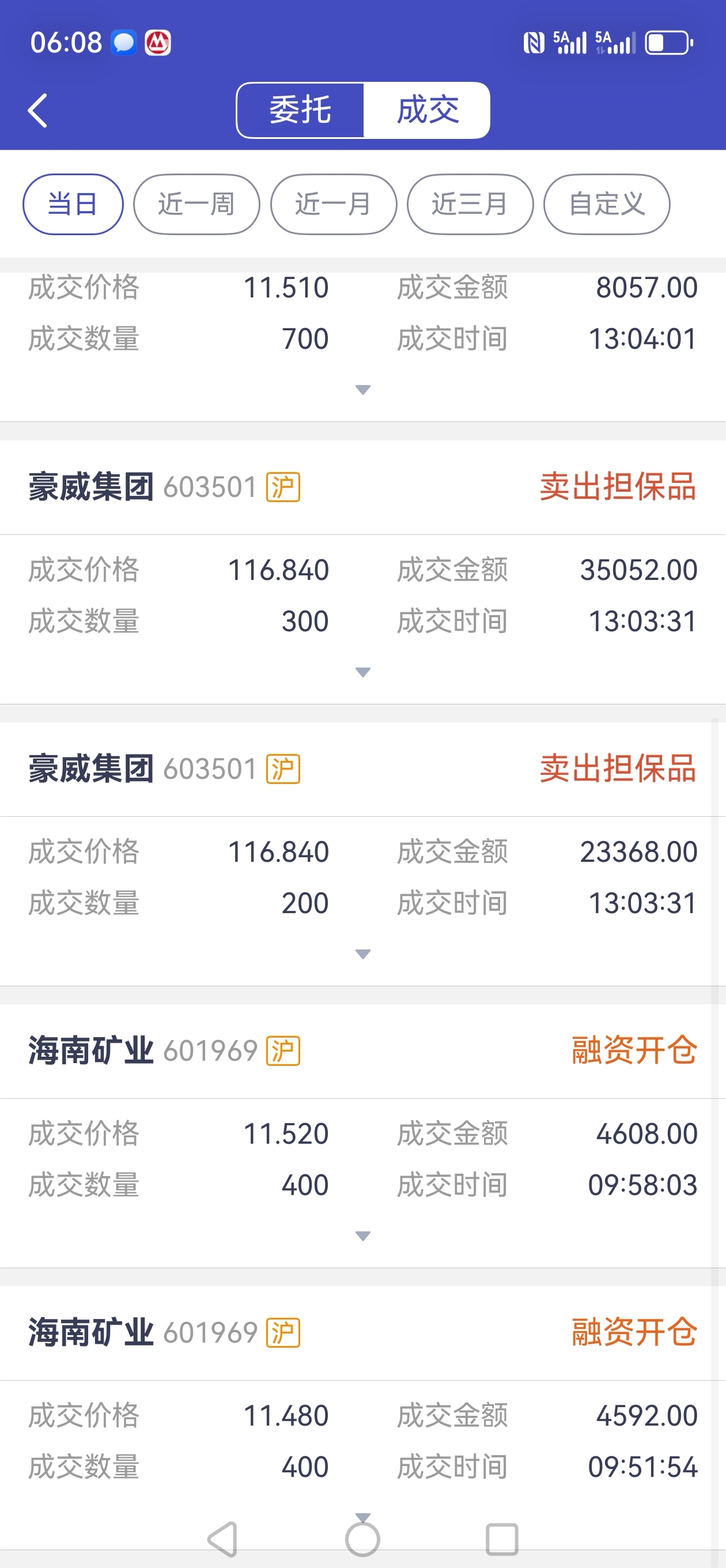Select the 近一周 time filter
Image resolution: width=726 pixels, height=1568 pixels.
tap(196, 205)
